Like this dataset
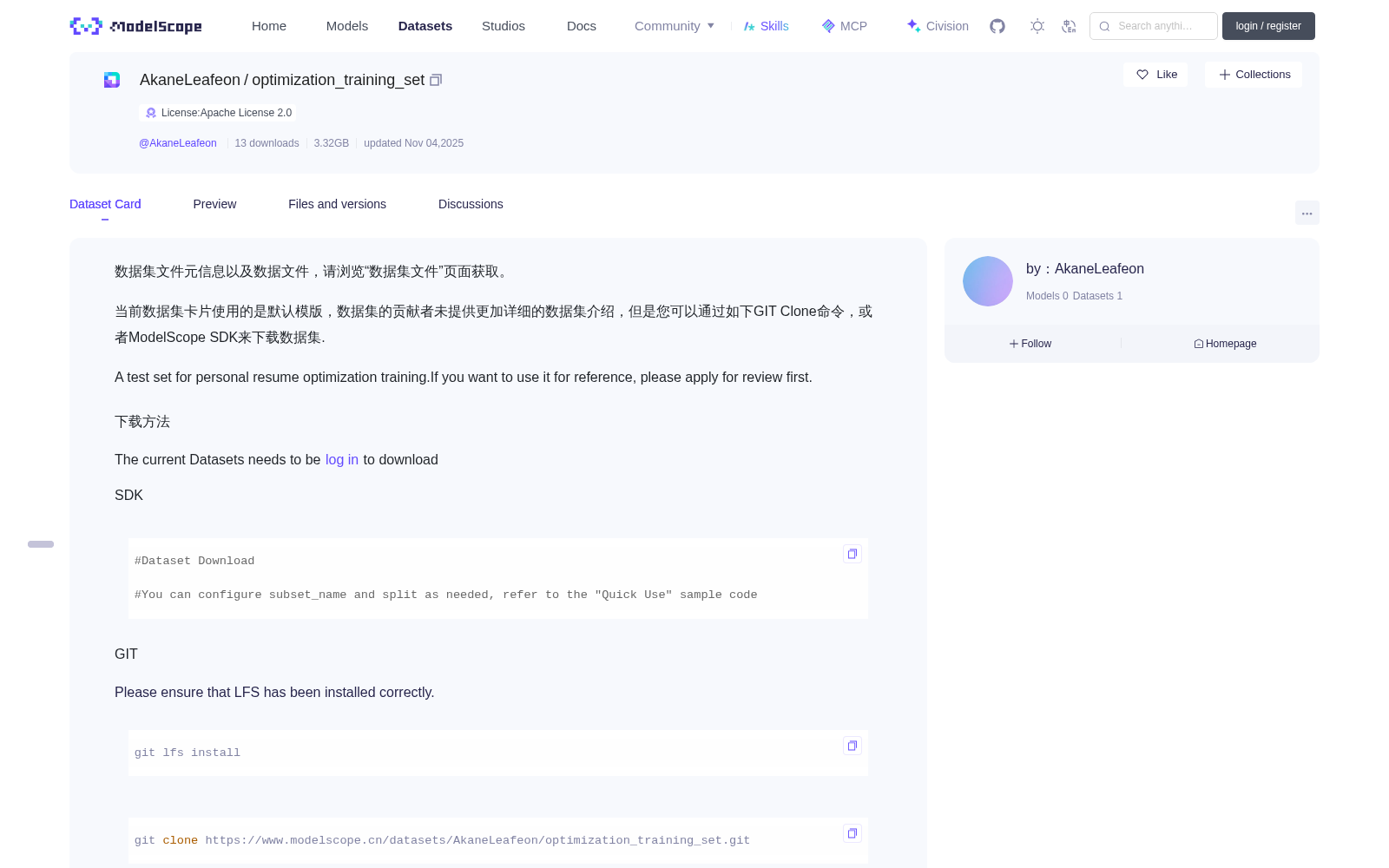 [1155, 75]
